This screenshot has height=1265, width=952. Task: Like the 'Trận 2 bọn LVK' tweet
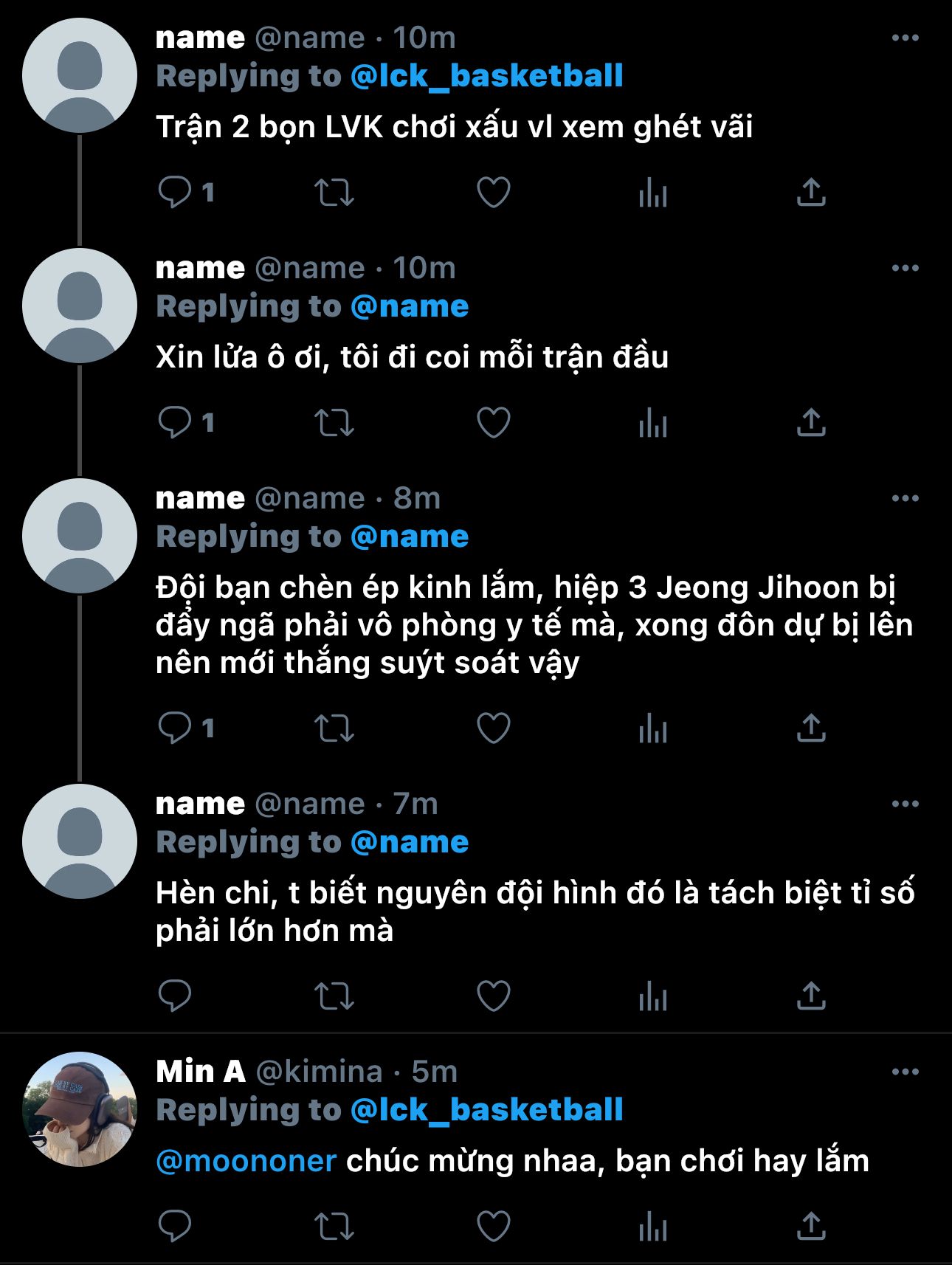494,193
